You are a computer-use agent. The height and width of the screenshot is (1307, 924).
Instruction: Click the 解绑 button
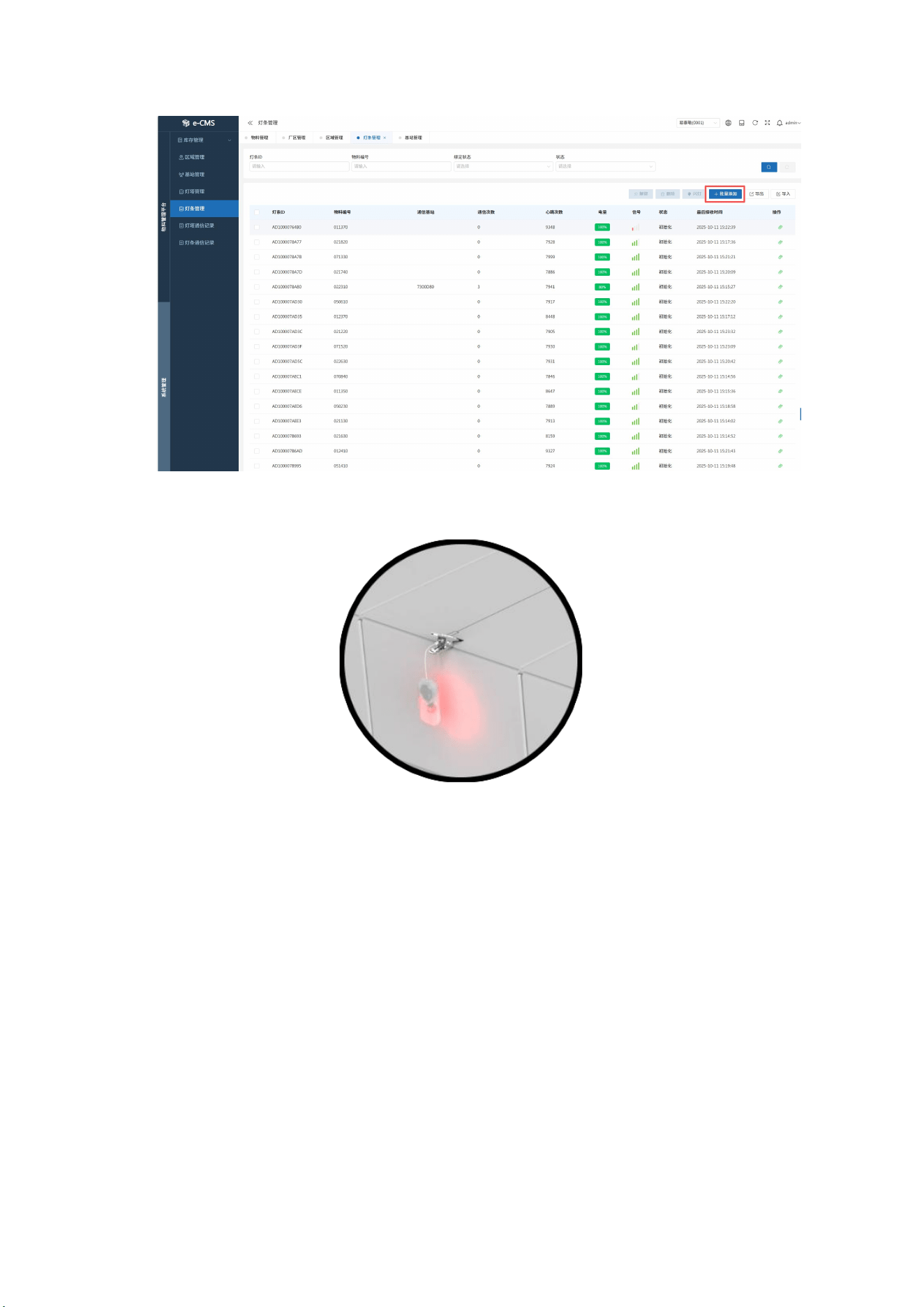641,194
